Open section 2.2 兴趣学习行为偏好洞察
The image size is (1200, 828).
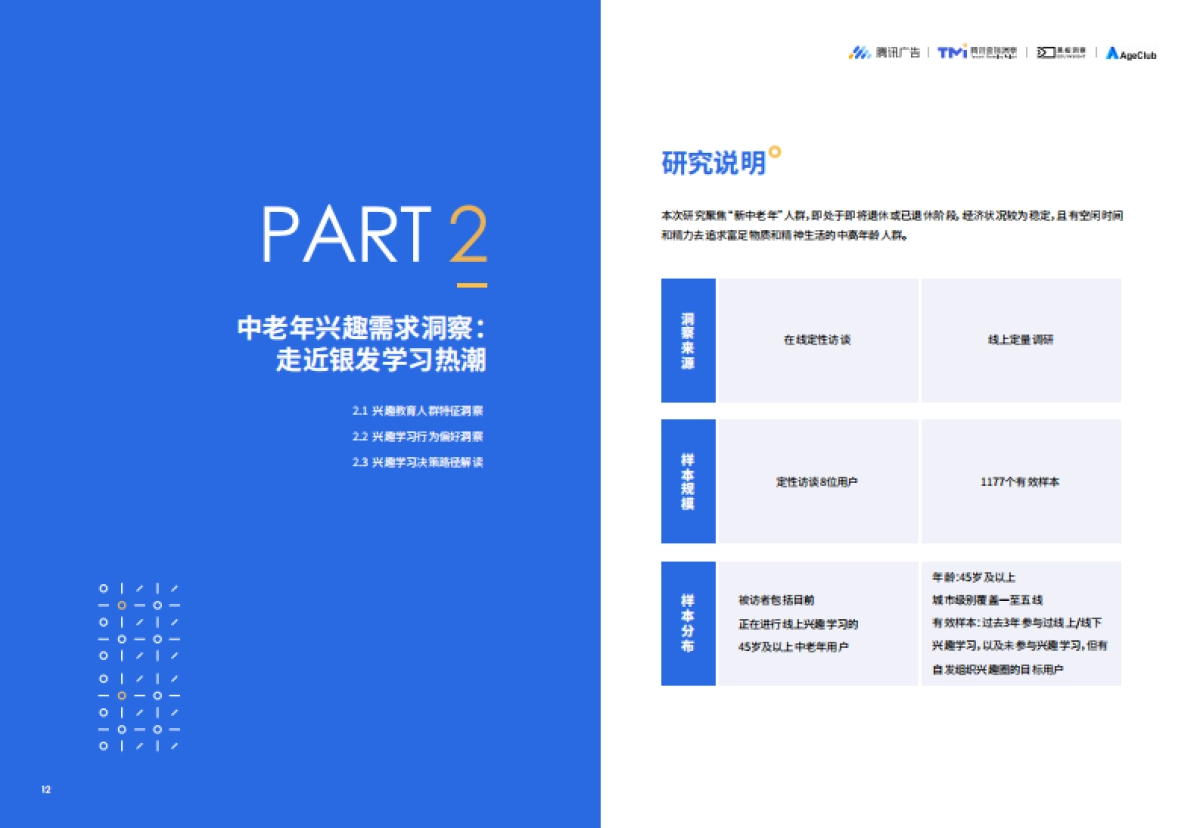click(x=420, y=436)
